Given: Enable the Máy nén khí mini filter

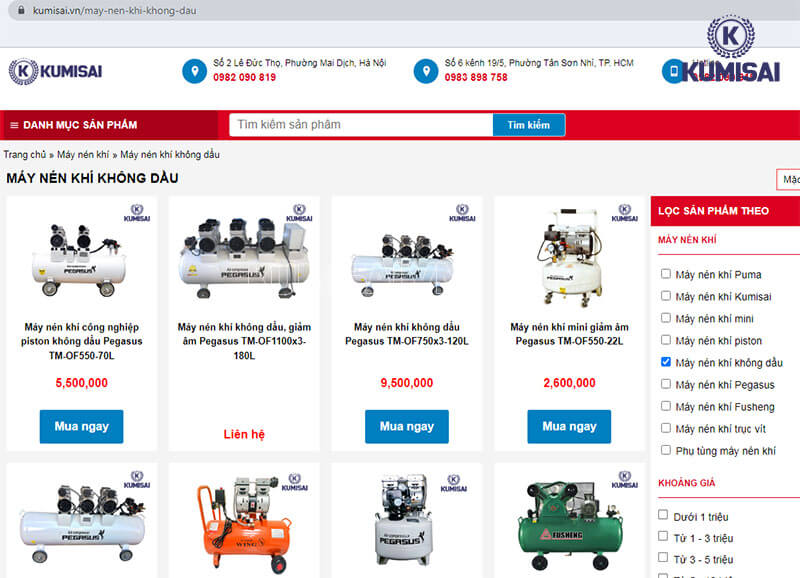Looking at the screenshot, I should point(665,318).
